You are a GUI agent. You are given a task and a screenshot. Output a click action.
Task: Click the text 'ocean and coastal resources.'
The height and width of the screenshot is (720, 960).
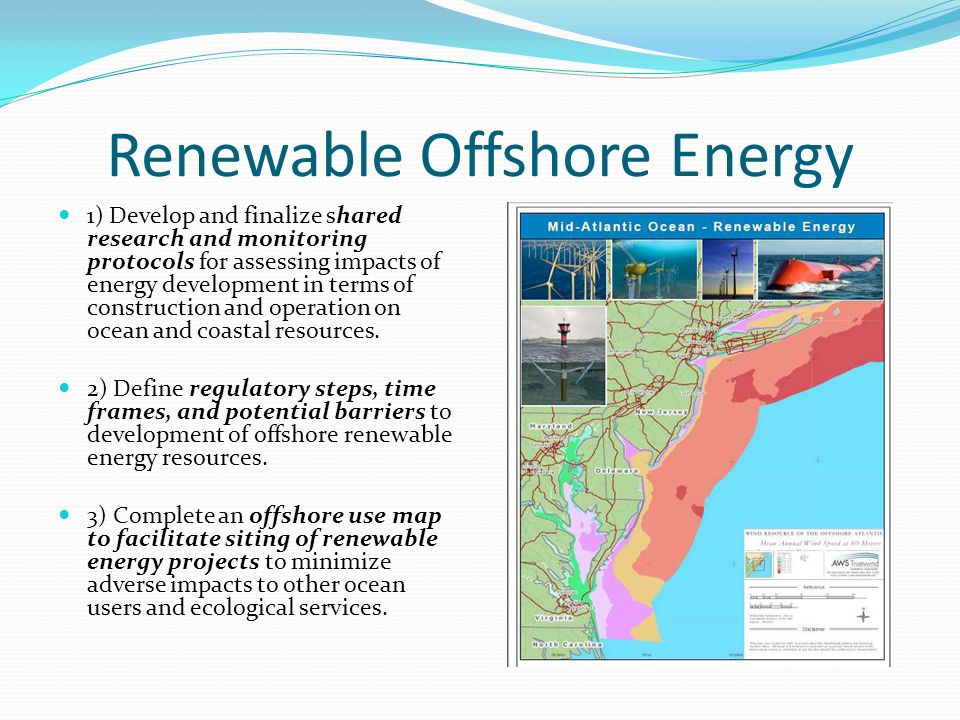tap(233, 331)
